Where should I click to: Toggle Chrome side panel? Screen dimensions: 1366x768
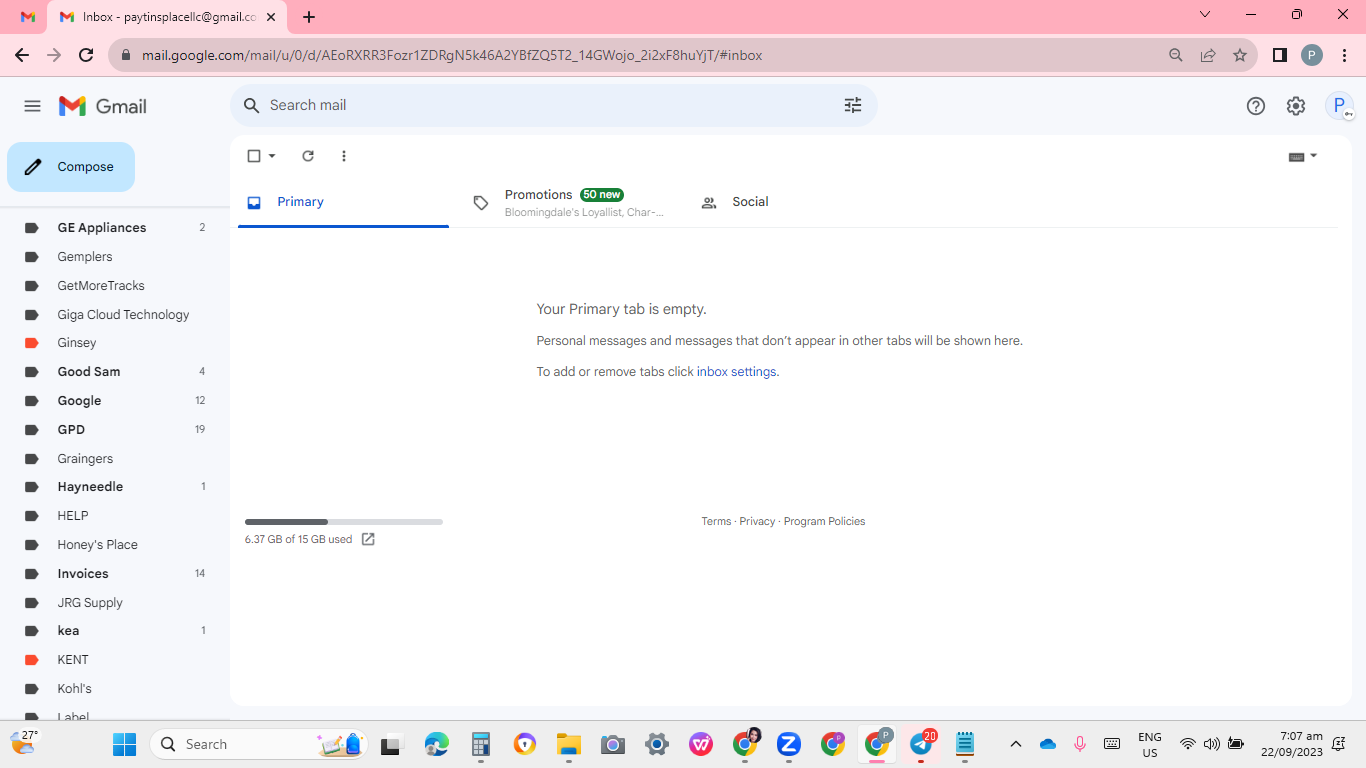(1280, 55)
